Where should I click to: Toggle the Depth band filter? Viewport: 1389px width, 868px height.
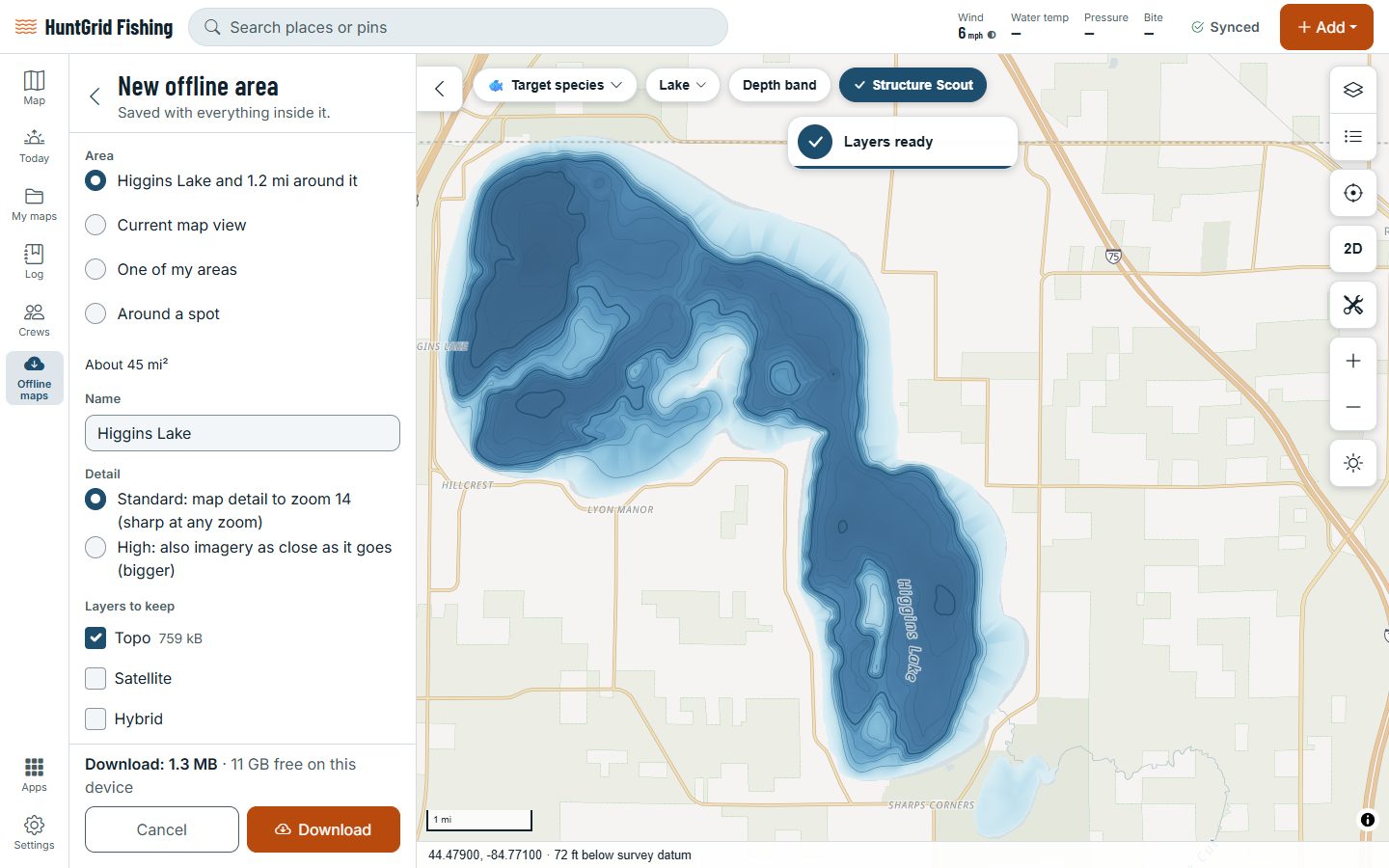click(x=779, y=85)
